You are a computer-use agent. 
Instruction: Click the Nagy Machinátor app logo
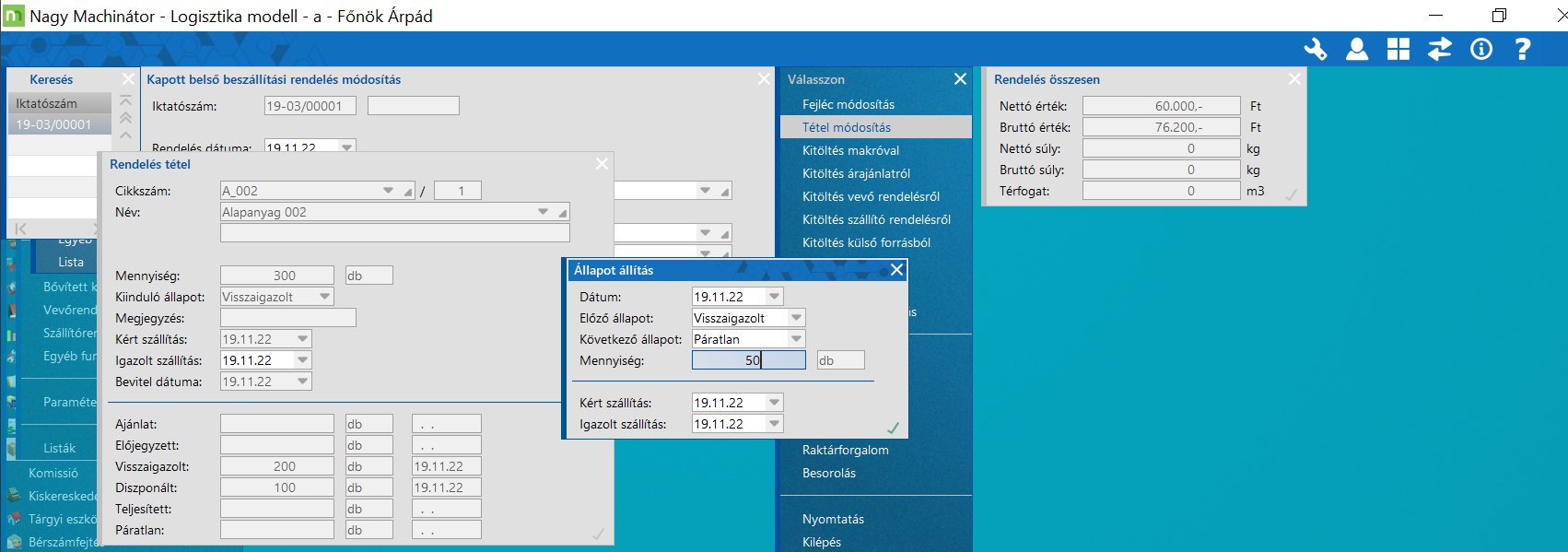tap(14, 16)
